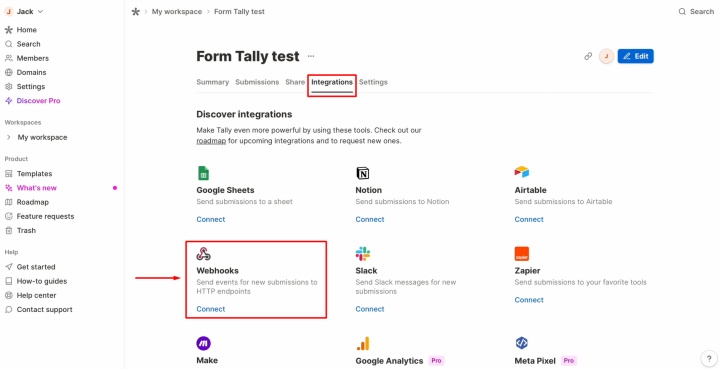Click the Search magnifier icon in sidebar
This screenshot has width=720, height=369.
point(8,44)
